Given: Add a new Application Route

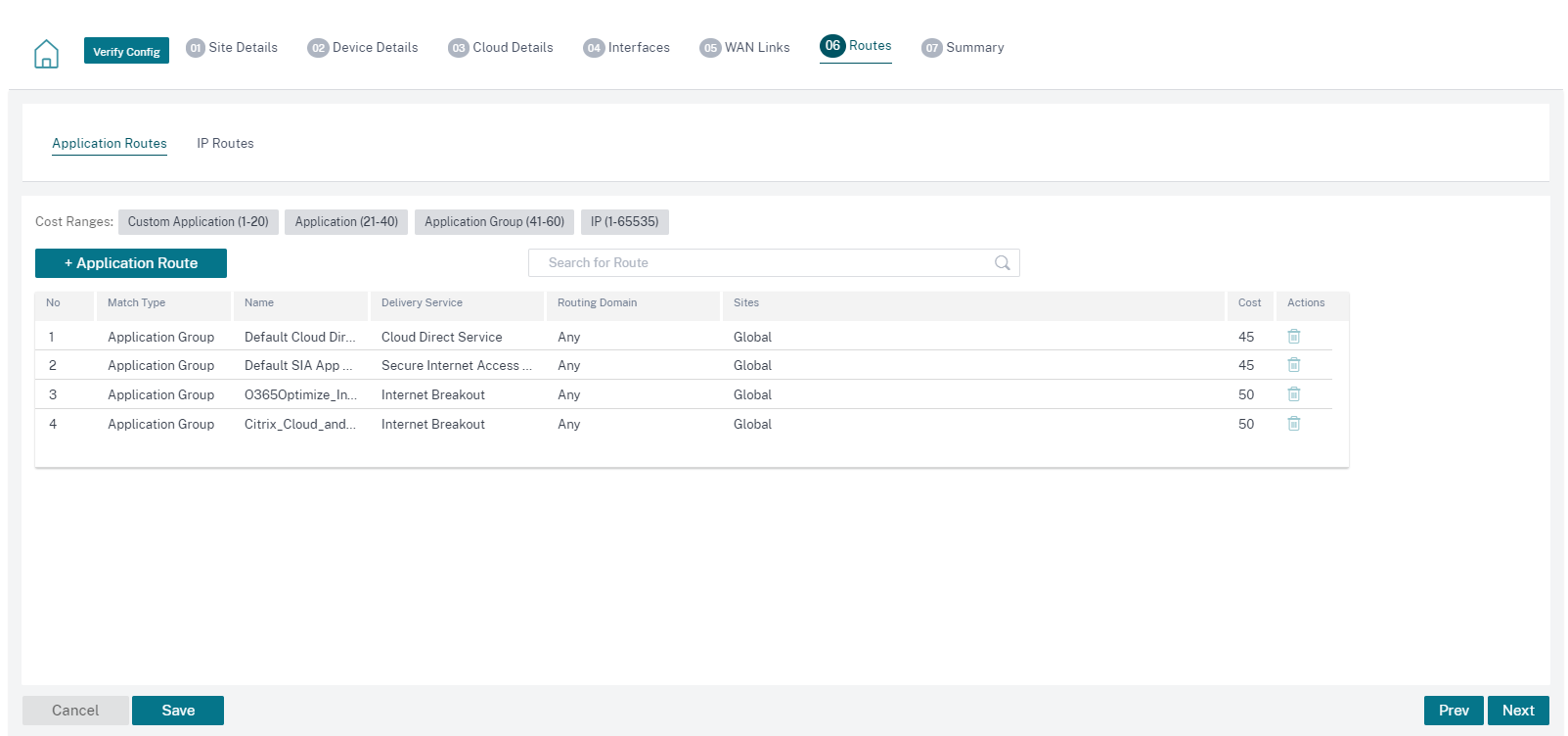Looking at the screenshot, I should (131, 263).
